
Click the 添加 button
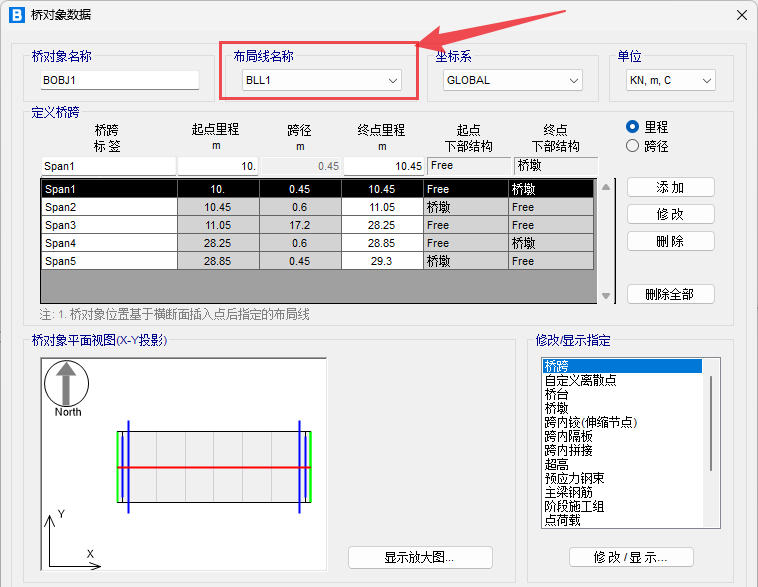(x=670, y=188)
